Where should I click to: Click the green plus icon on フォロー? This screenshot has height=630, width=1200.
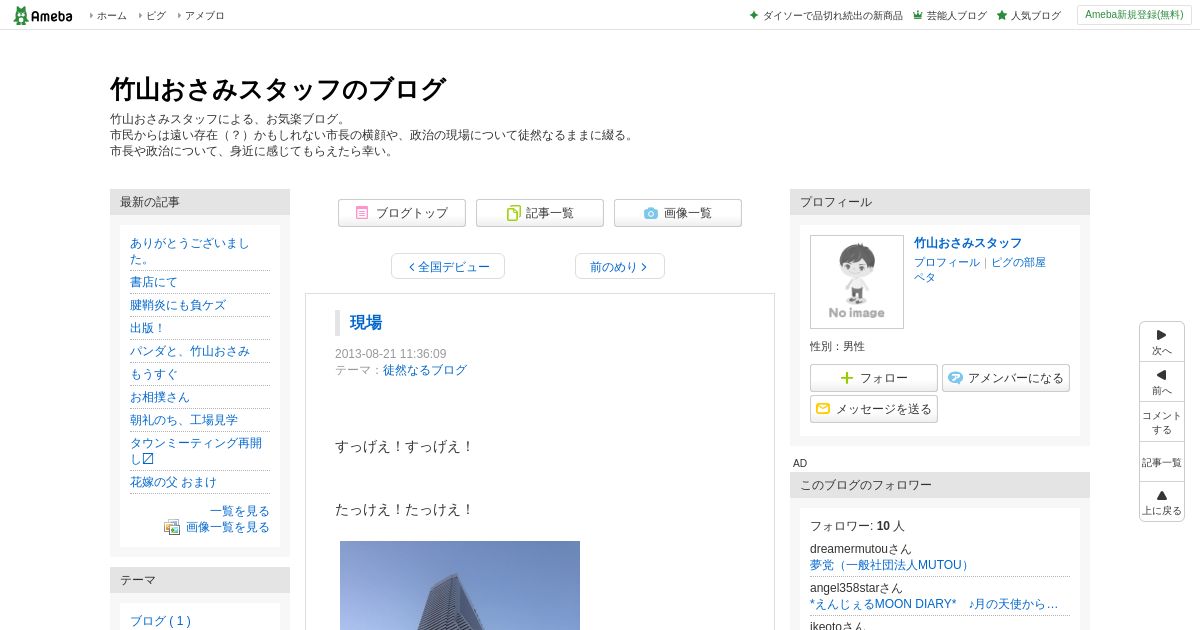[847, 378]
